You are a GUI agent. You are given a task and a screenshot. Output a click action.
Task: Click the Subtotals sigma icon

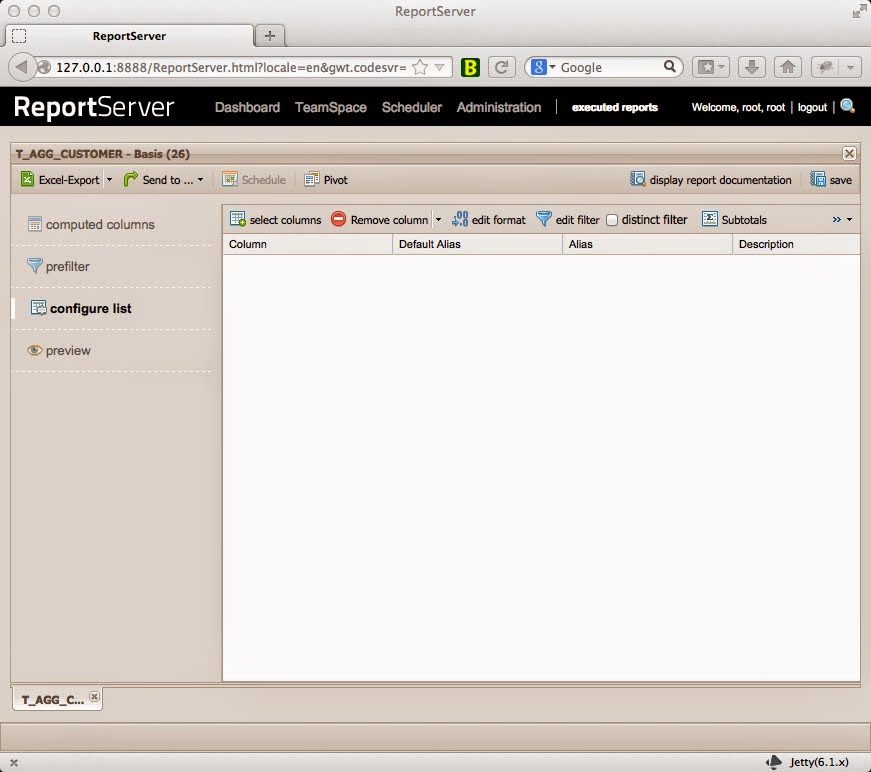coord(709,219)
